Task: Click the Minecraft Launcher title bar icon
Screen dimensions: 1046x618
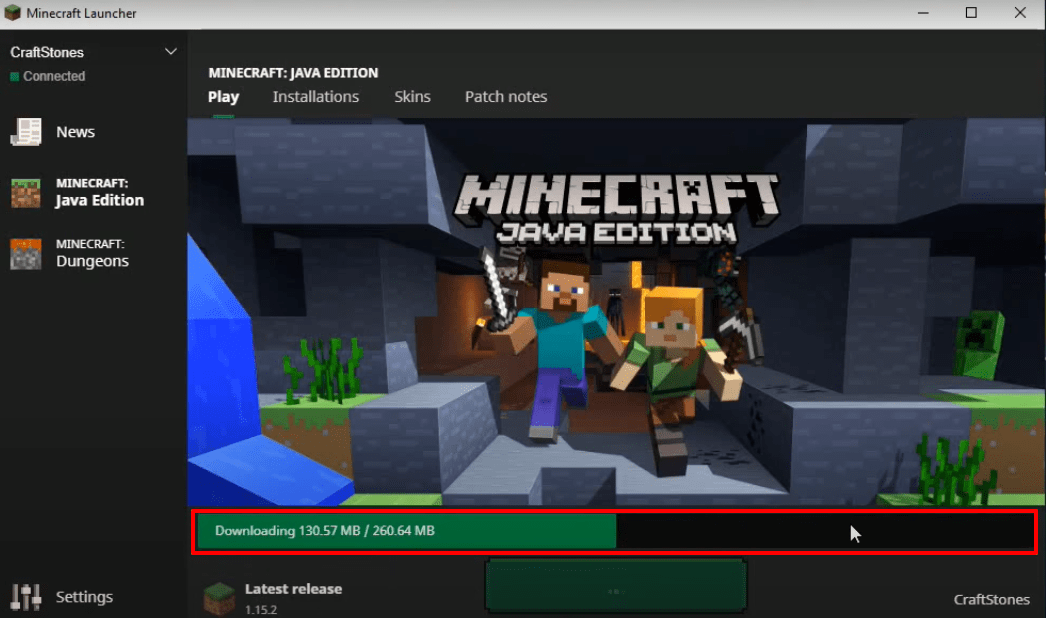Action: 12,13
